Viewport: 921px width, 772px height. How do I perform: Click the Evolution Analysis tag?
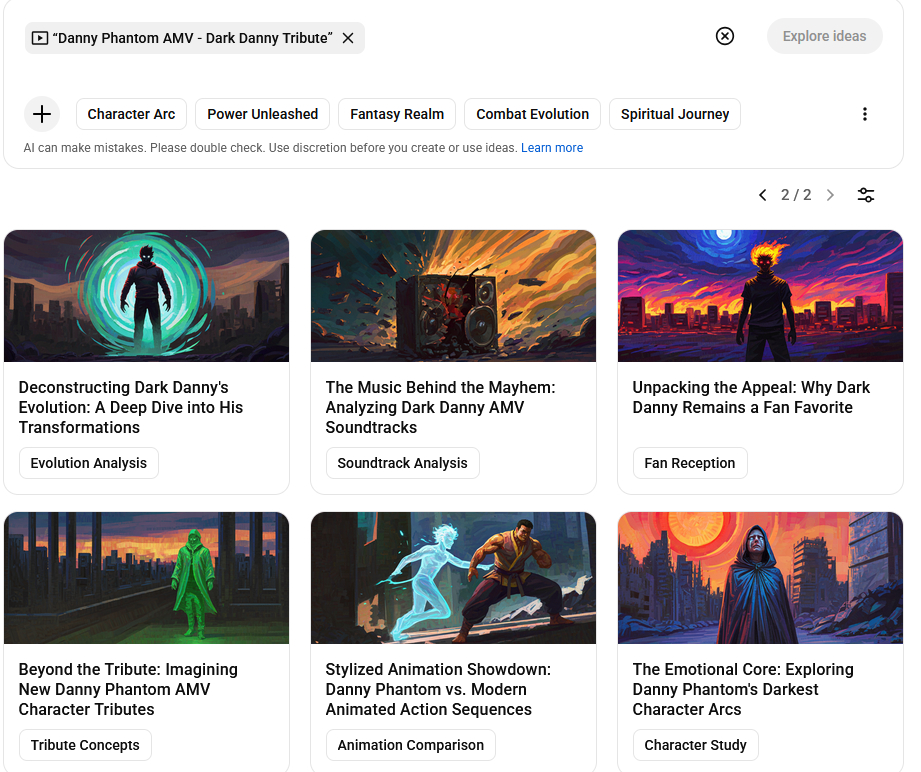[89, 463]
